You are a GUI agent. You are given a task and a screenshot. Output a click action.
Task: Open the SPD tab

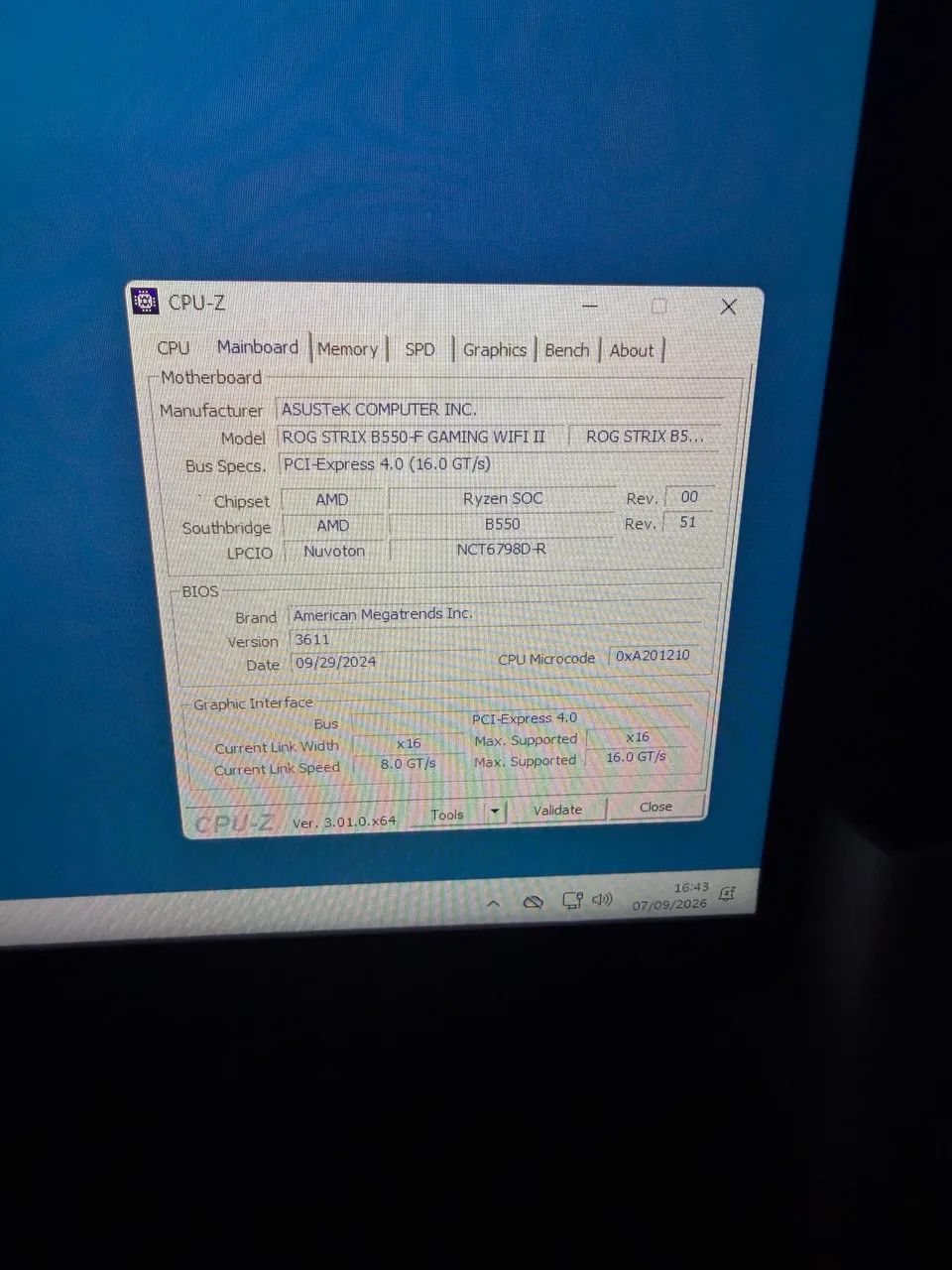coord(419,349)
